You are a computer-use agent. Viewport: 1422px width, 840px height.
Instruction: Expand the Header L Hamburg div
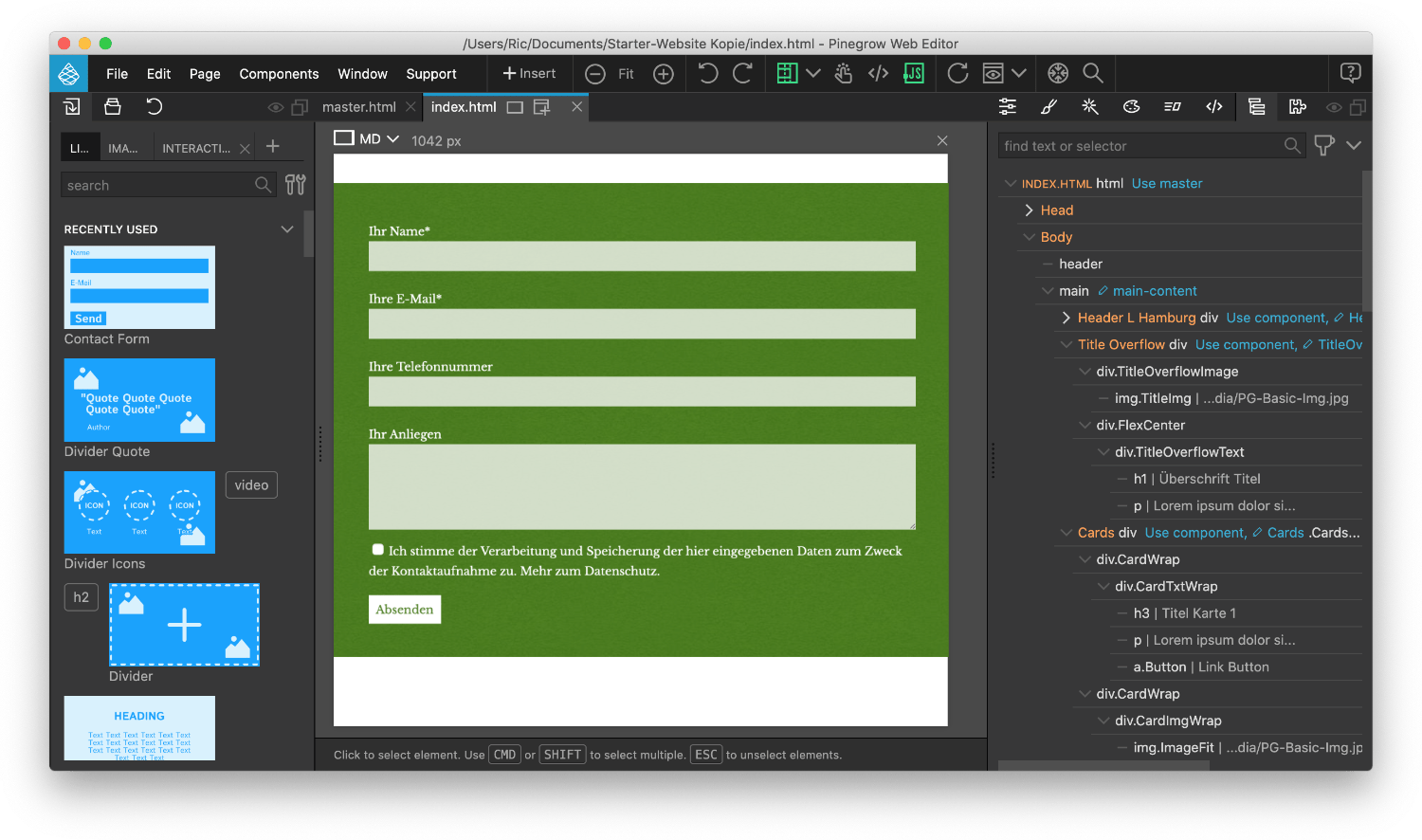(1066, 318)
